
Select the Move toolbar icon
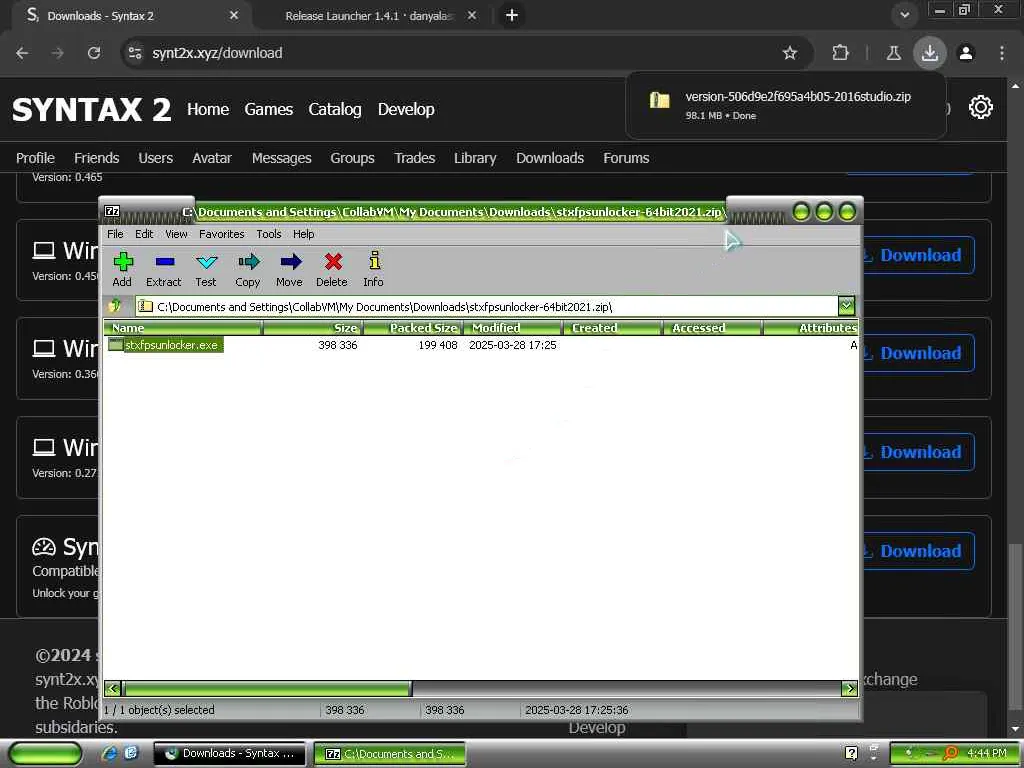pyautogui.click(x=289, y=270)
